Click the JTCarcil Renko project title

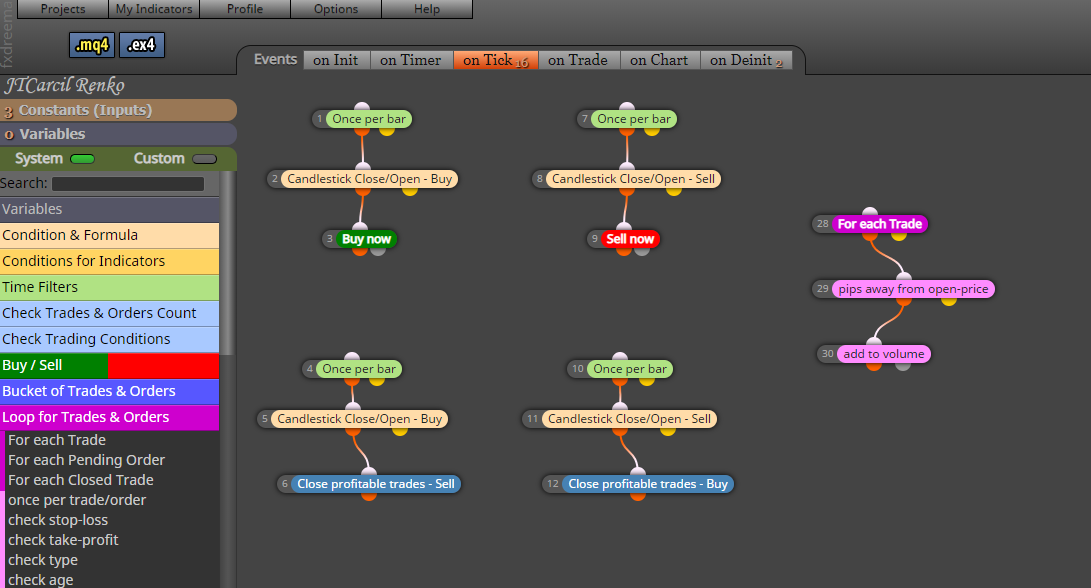[x=65, y=86]
